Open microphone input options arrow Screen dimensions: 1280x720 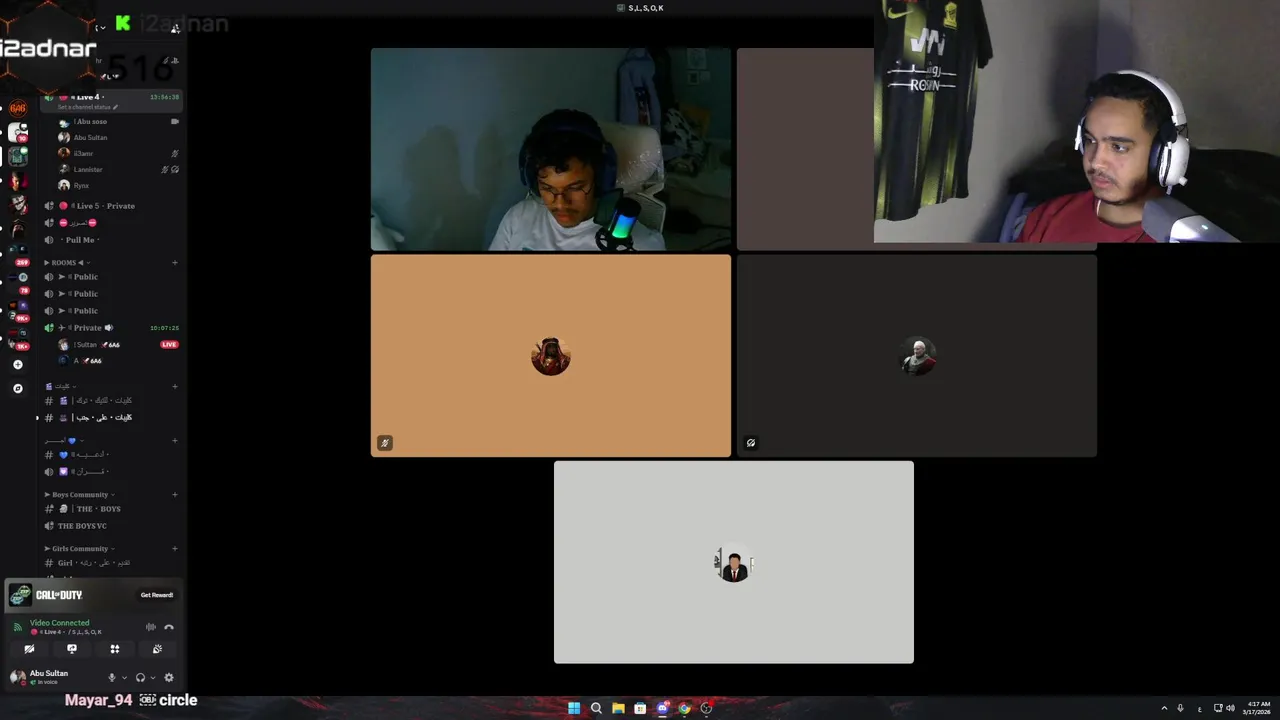tap(124, 677)
